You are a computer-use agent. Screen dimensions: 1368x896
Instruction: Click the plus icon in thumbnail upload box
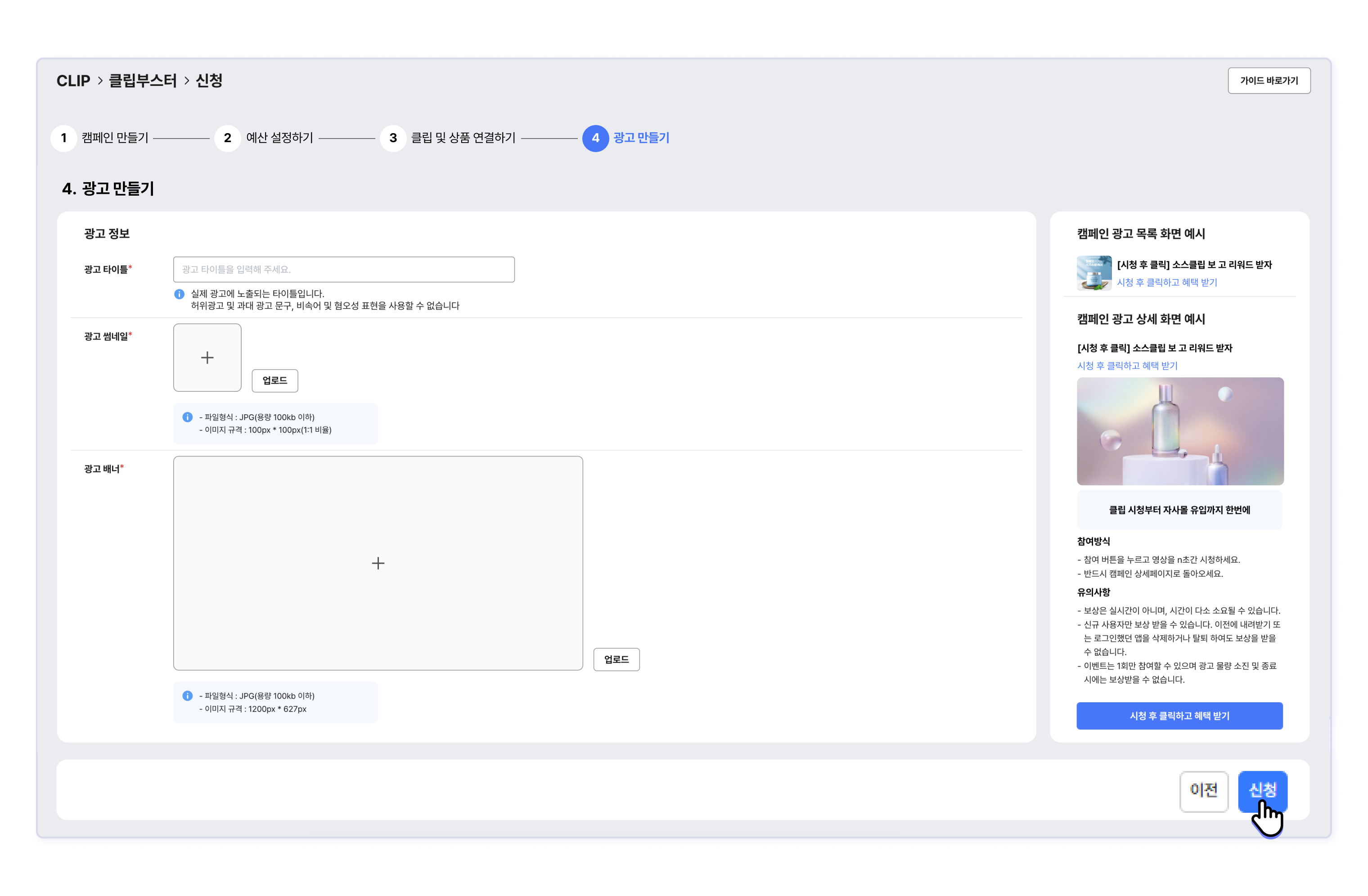click(x=207, y=358)
